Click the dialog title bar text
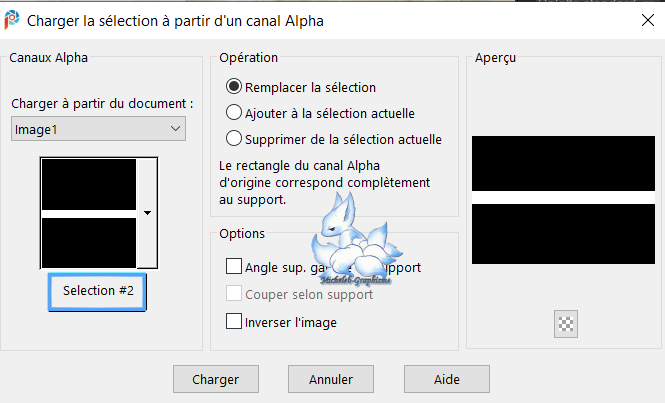Screen dimensions: 665x403 [x=175, y=21]
